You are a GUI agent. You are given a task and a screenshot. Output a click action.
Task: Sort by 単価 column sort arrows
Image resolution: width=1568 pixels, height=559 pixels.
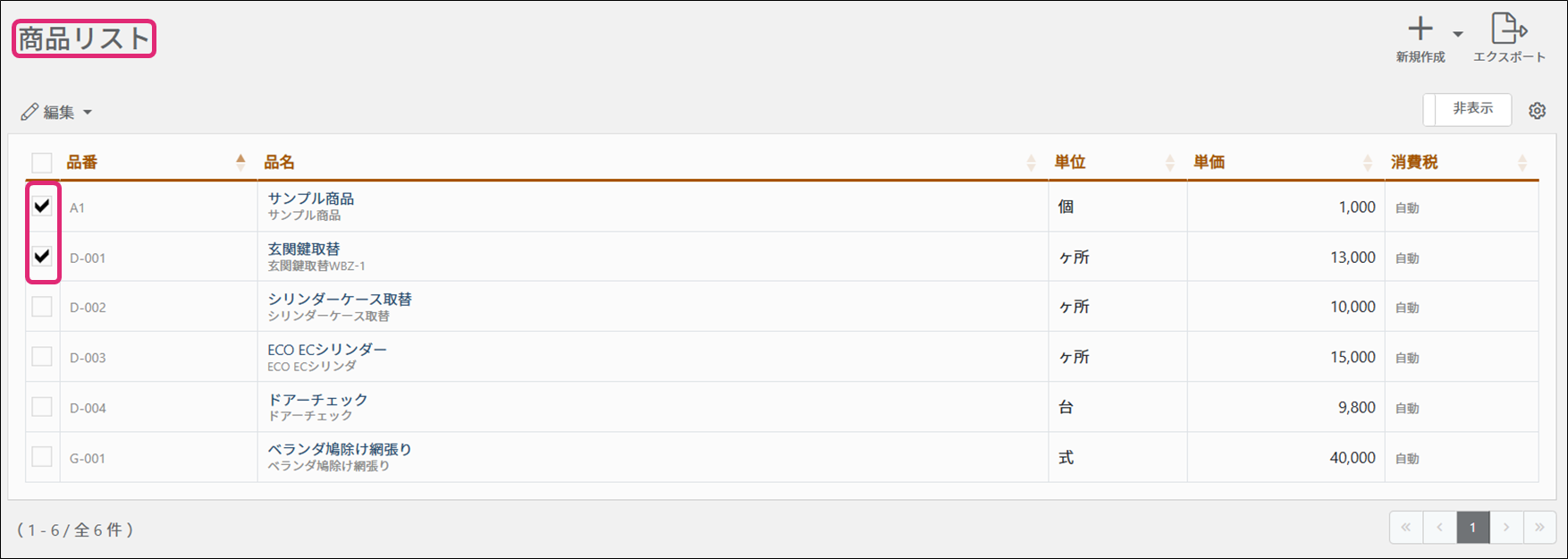1367,163
